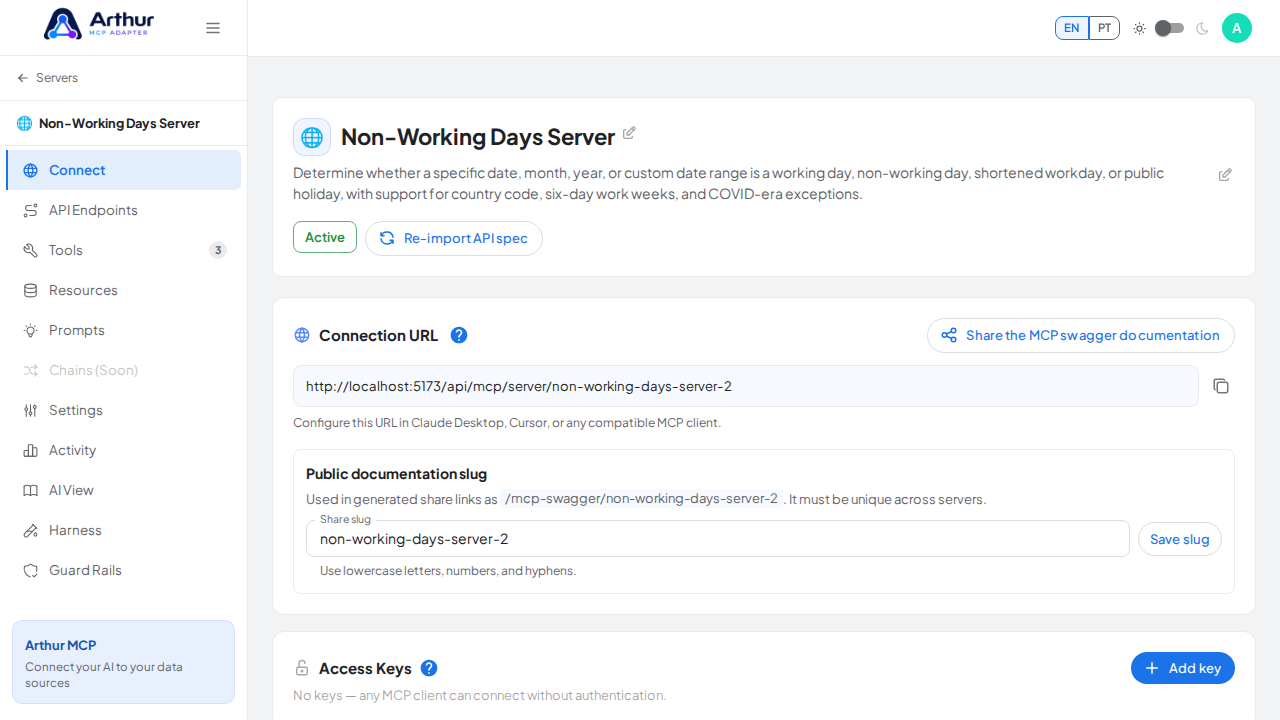Click the sun light-mode icon
Image resolution: width=1280 pixels, height=720 pixels.
click(x=1139, y=28)
